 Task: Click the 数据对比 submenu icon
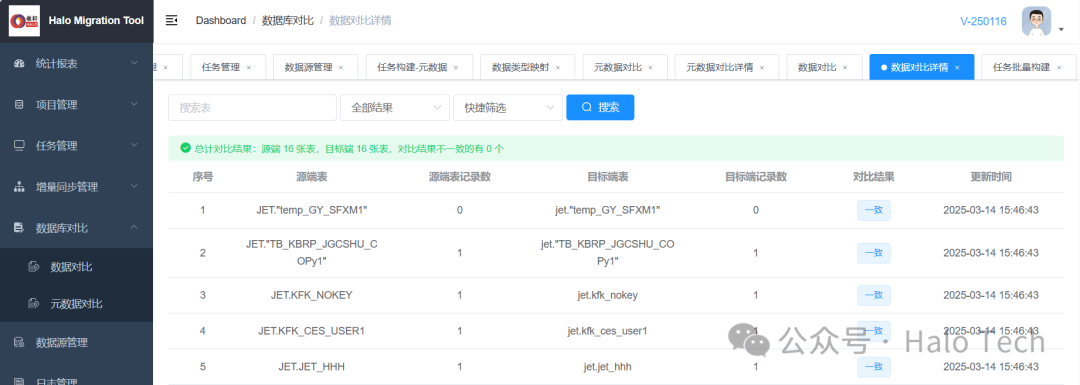[x=33, y=267]
